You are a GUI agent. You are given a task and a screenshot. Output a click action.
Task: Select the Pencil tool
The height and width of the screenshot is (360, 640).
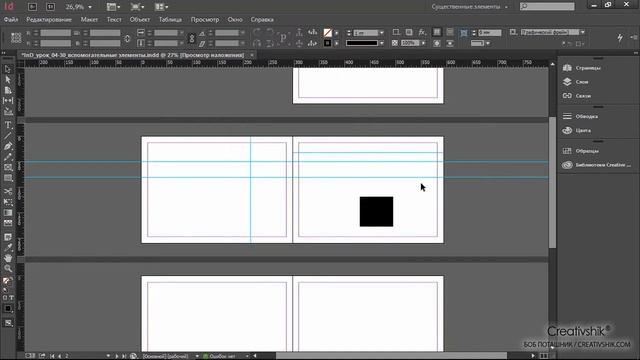(x=8, y=157)
